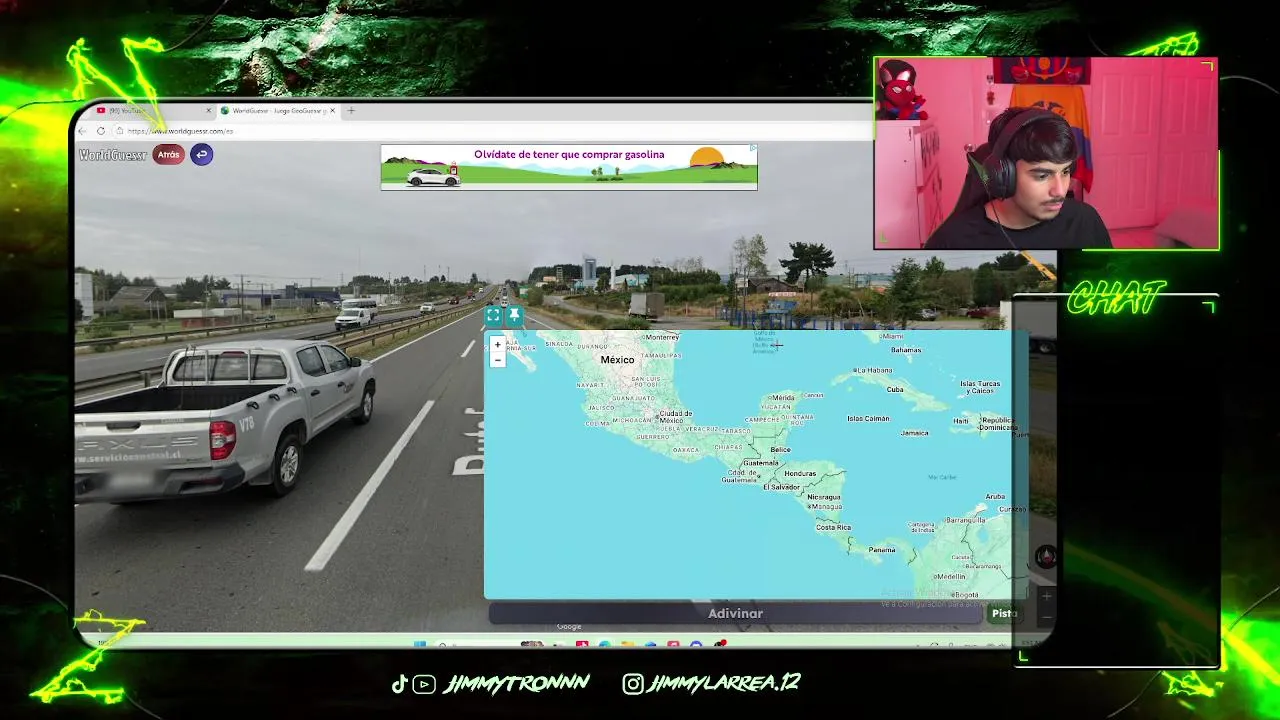Click Islas Caimán label
The image size is (1280, 720).
click(x=868, y=418)
